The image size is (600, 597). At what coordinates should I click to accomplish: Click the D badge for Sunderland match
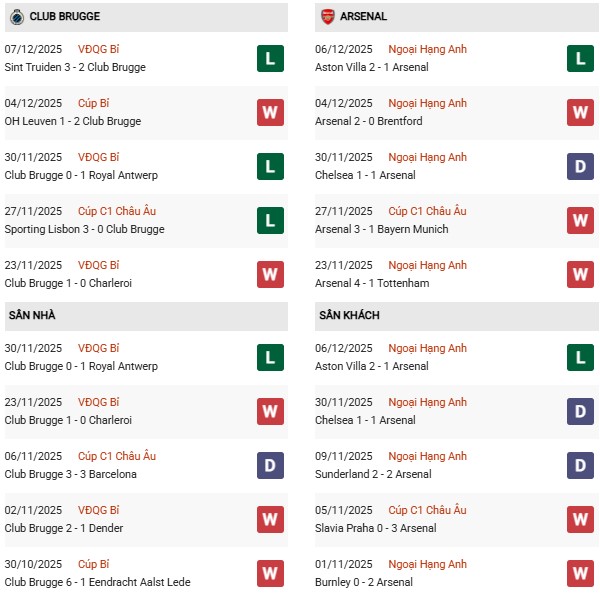580,465
